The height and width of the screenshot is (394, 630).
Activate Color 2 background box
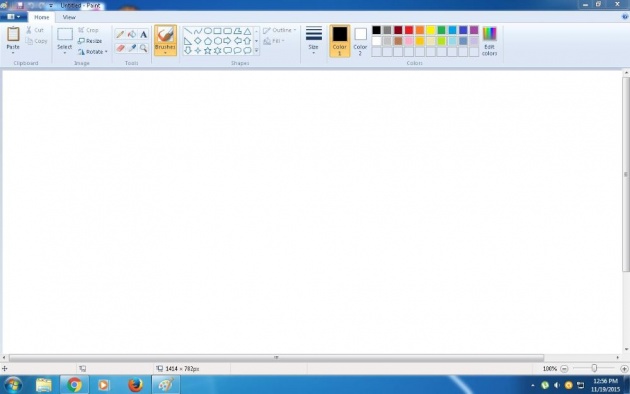(x=360, y=41)
